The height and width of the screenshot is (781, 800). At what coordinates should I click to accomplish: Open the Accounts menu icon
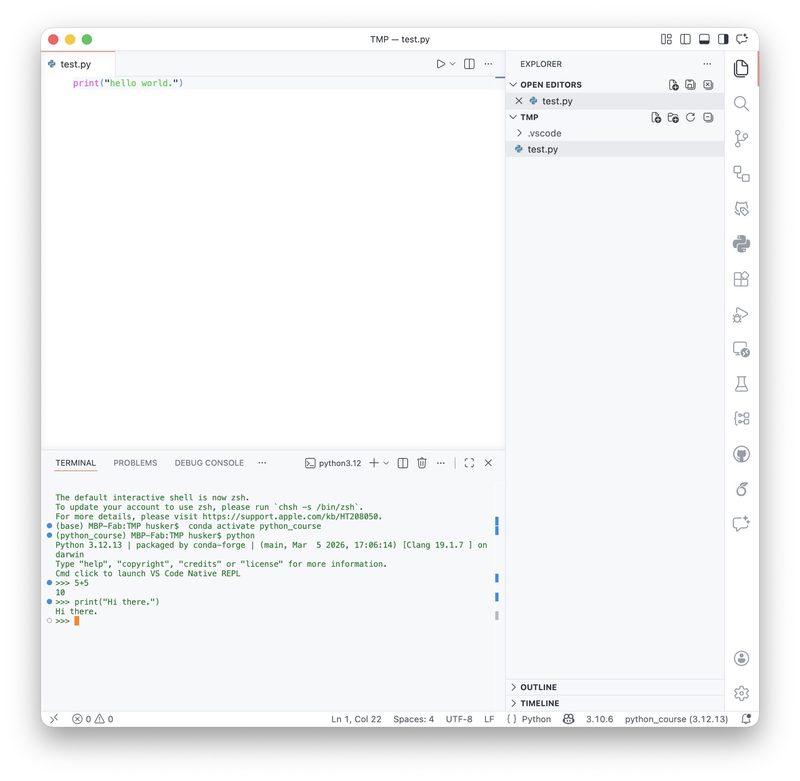(x=741, y=658)
